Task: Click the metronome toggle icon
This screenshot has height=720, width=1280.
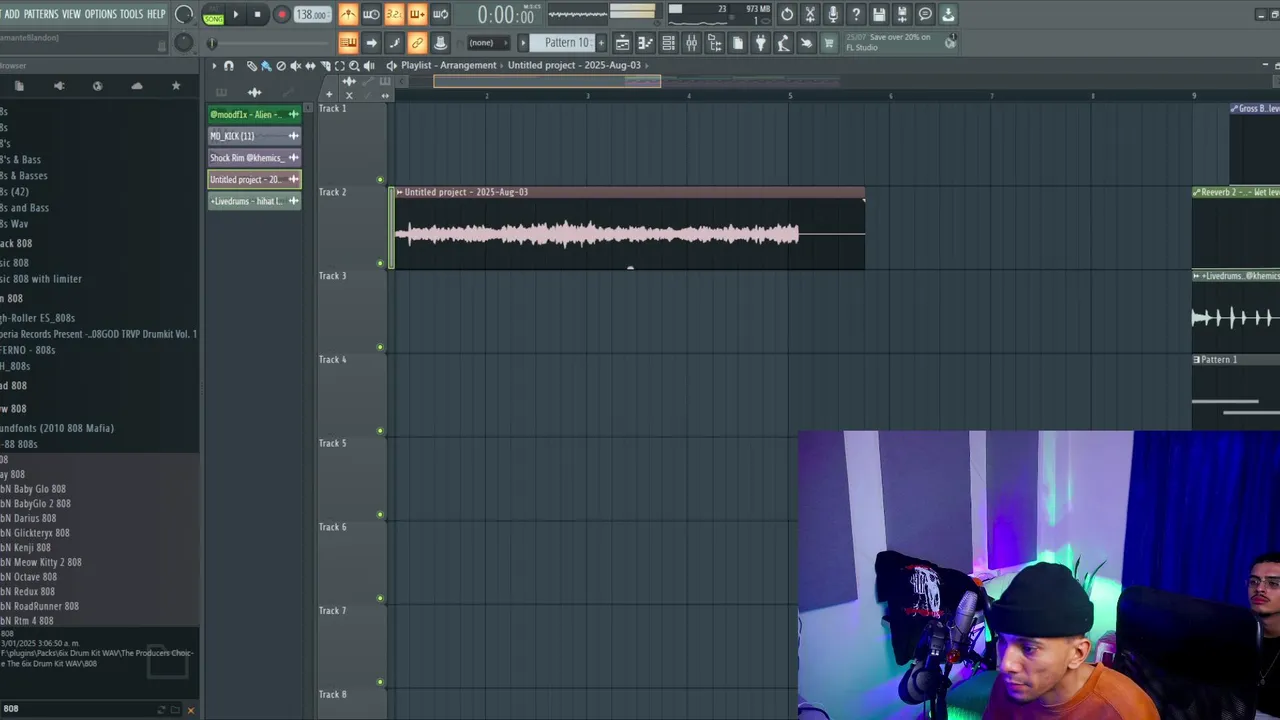Action: click(x=348, y=14)
